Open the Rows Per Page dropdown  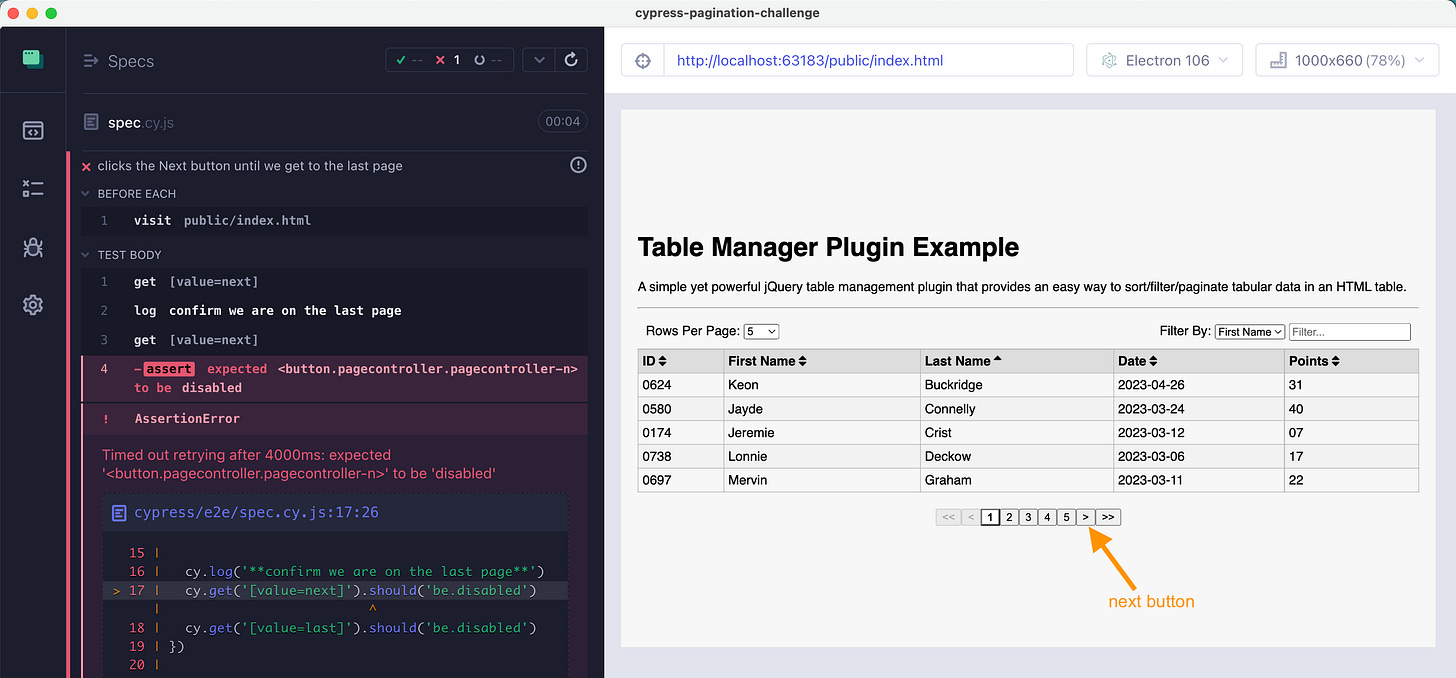761,331
